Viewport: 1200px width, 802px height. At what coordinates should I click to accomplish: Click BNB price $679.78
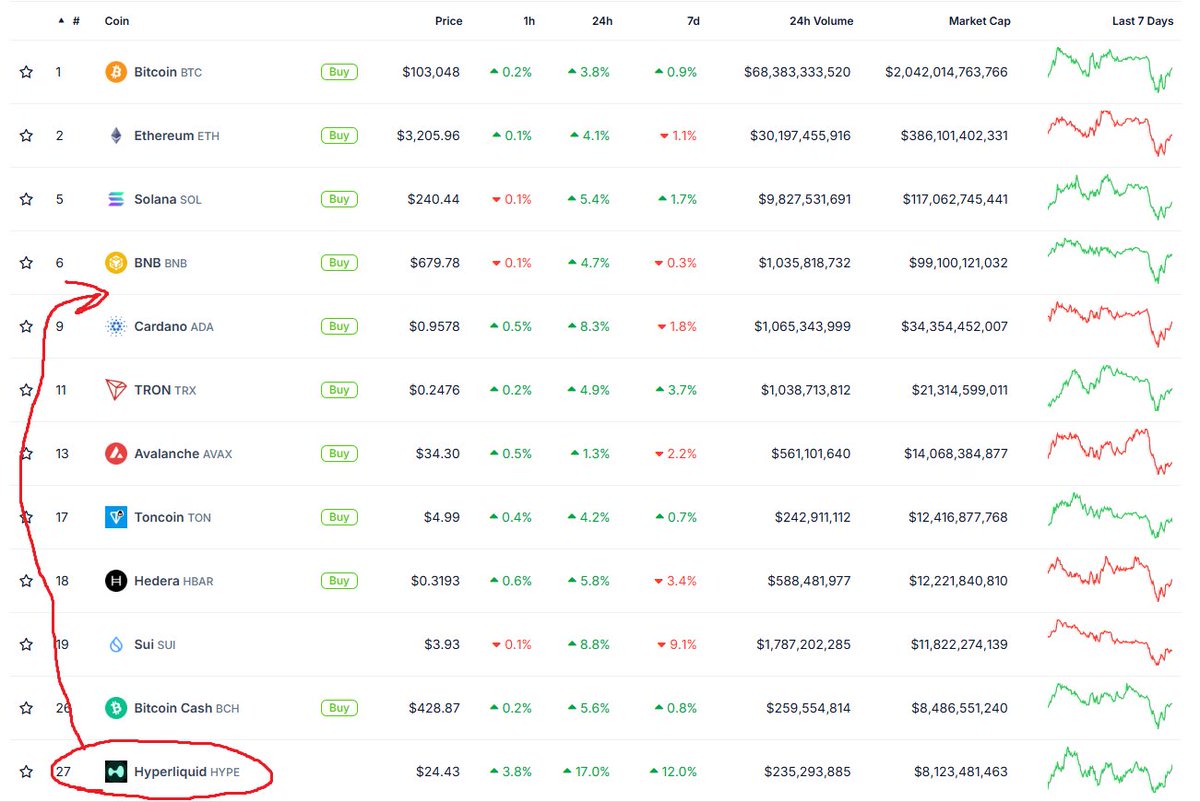435,263
